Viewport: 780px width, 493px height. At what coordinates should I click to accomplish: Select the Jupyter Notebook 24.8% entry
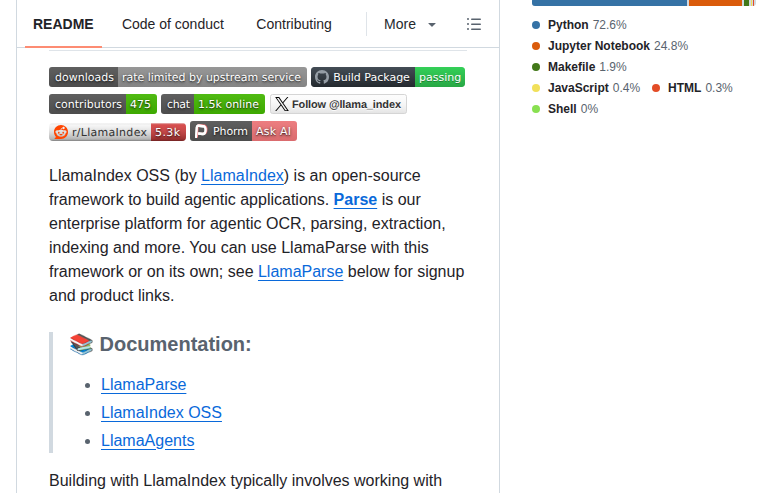pyautogui.click(x=610, y=46)
